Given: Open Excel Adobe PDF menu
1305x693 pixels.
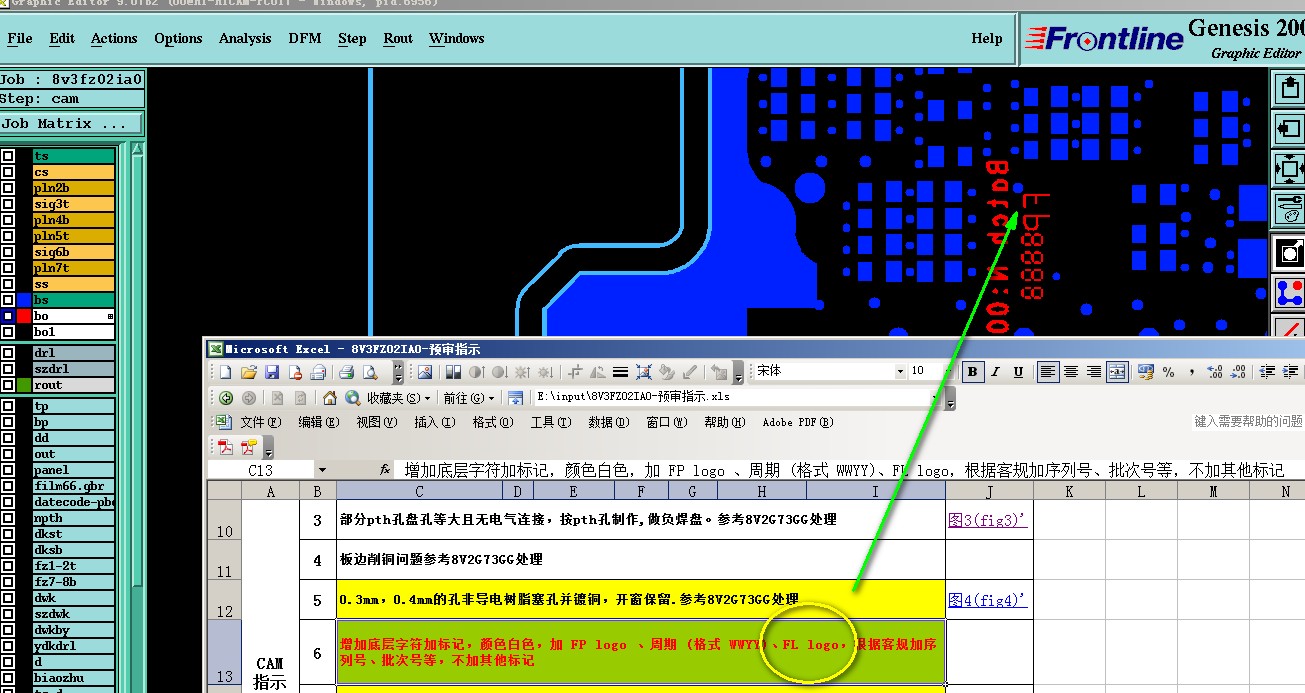Looking at the screenshot, I should (x=798, y=422).
